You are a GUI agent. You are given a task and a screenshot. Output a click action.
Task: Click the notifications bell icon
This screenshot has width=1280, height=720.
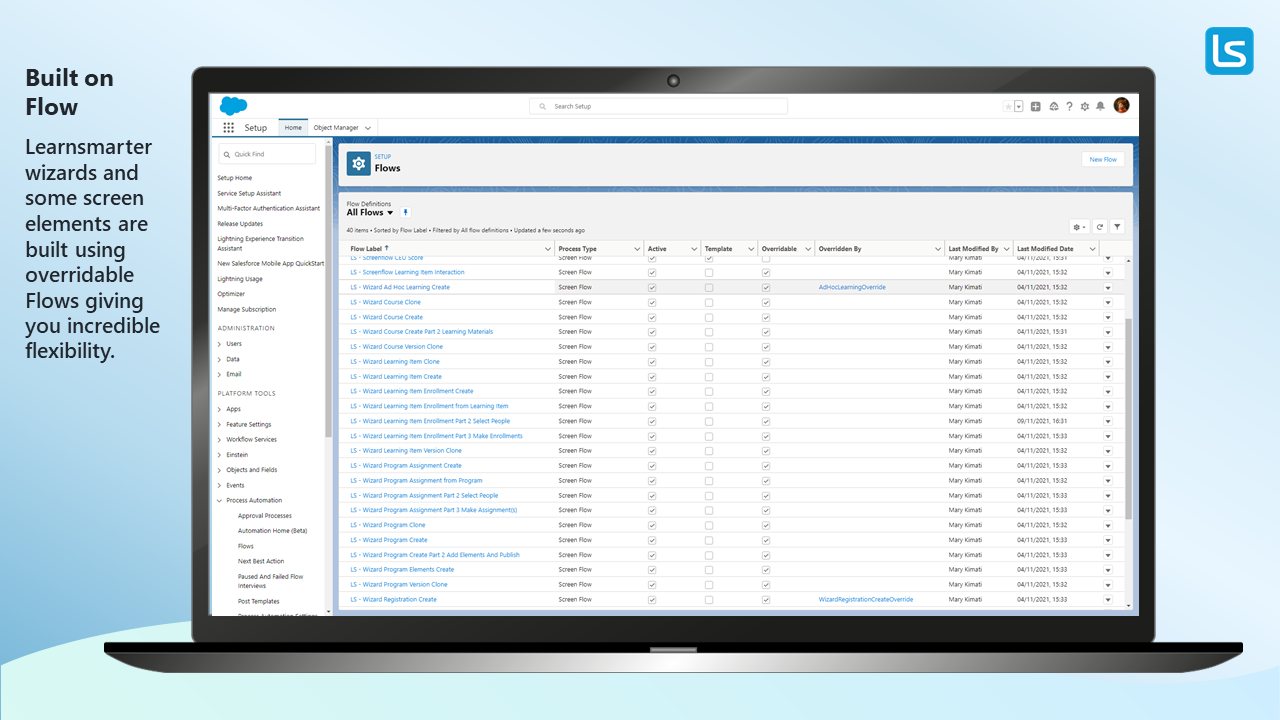point(1100,106)
